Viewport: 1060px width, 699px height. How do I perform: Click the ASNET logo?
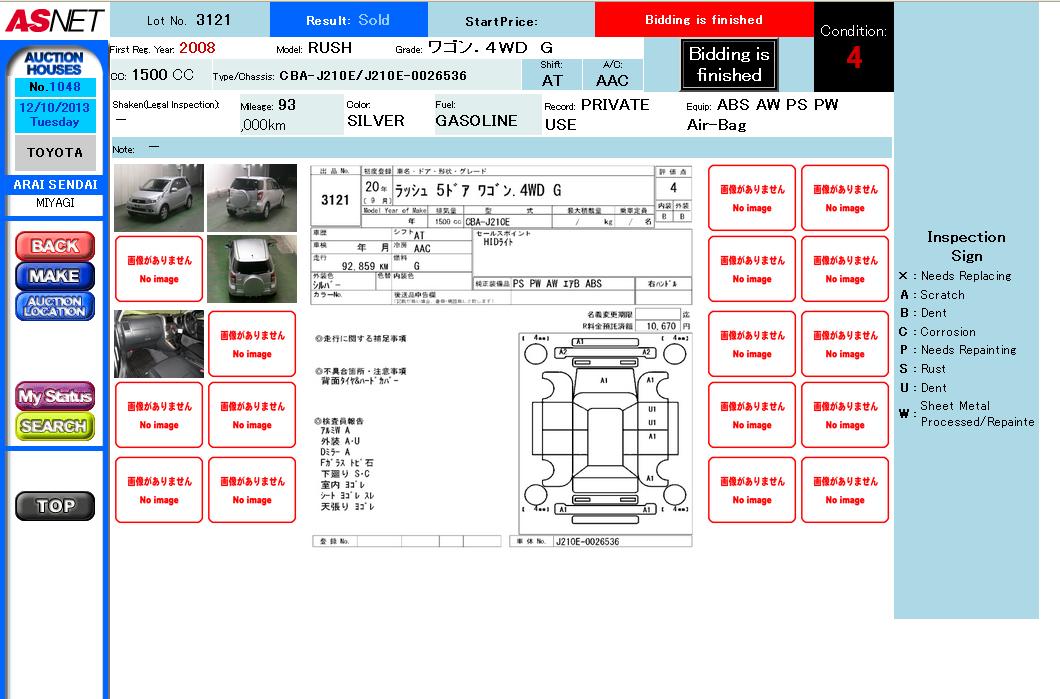52,20
